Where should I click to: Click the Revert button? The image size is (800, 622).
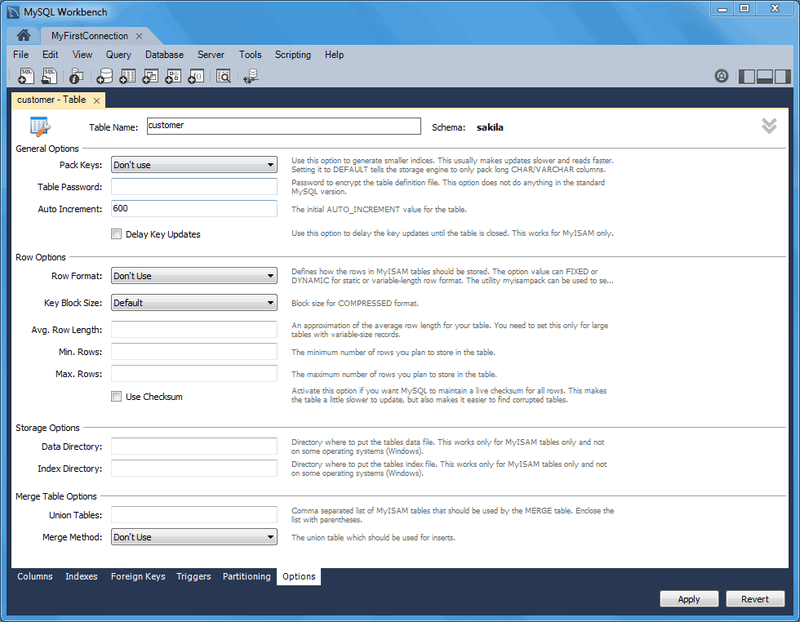[755, 598]
